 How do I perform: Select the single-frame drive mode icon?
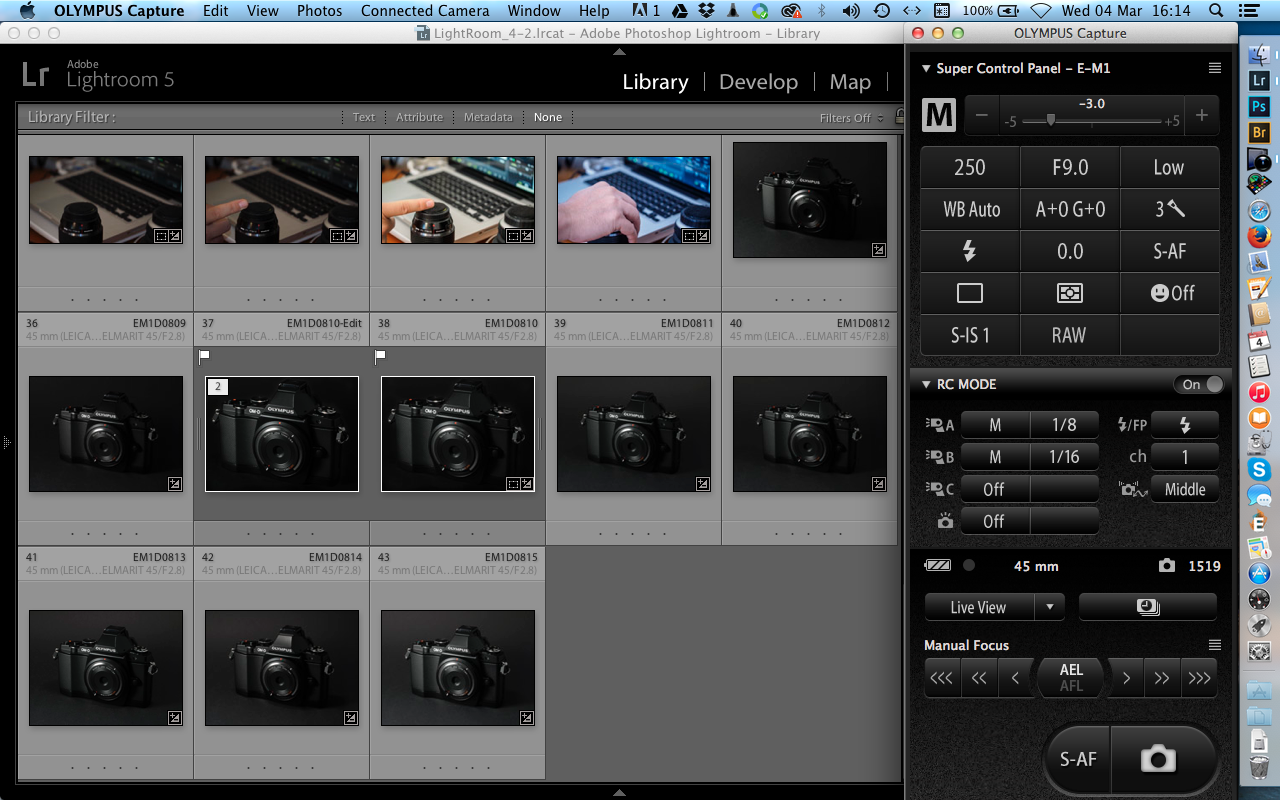point(969,293)
